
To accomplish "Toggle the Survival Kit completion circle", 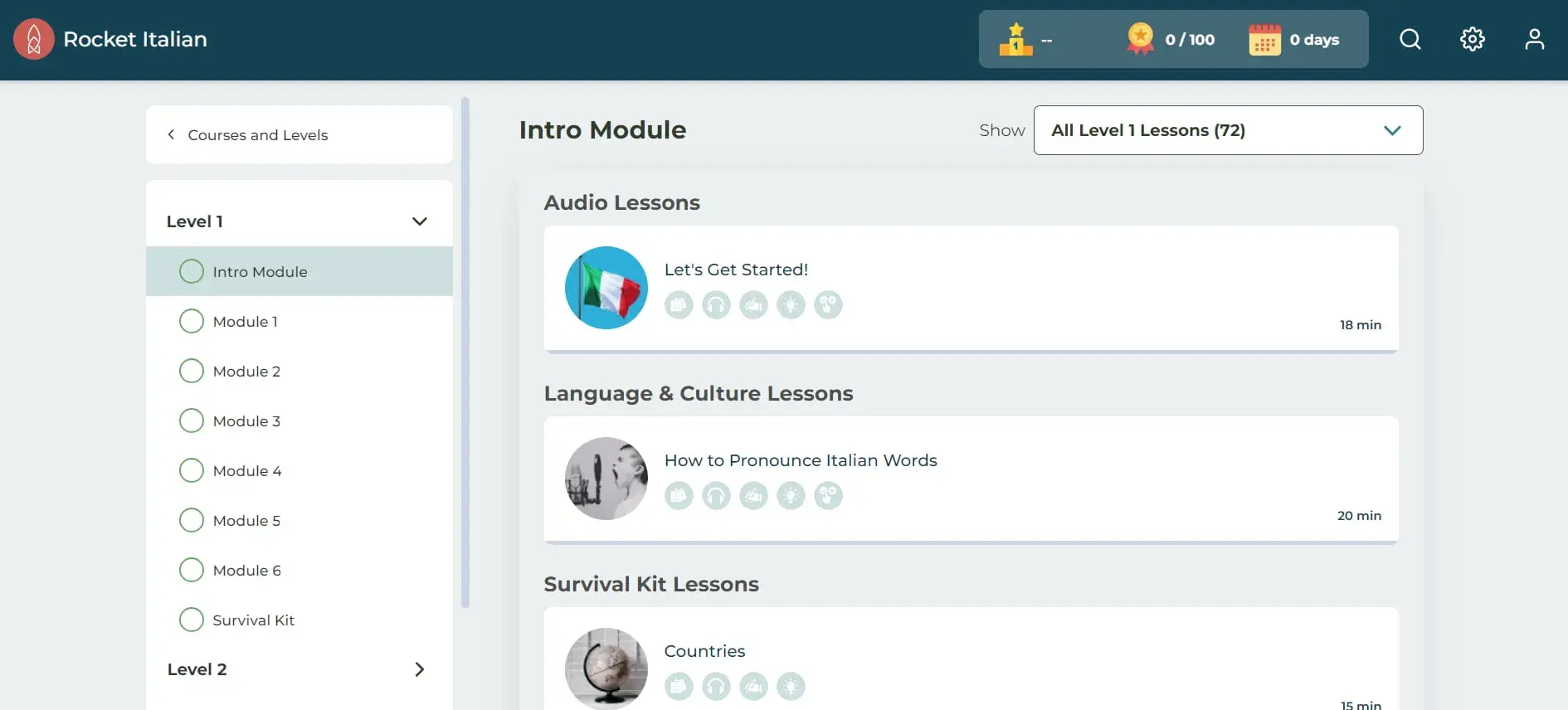I will 192,620.
